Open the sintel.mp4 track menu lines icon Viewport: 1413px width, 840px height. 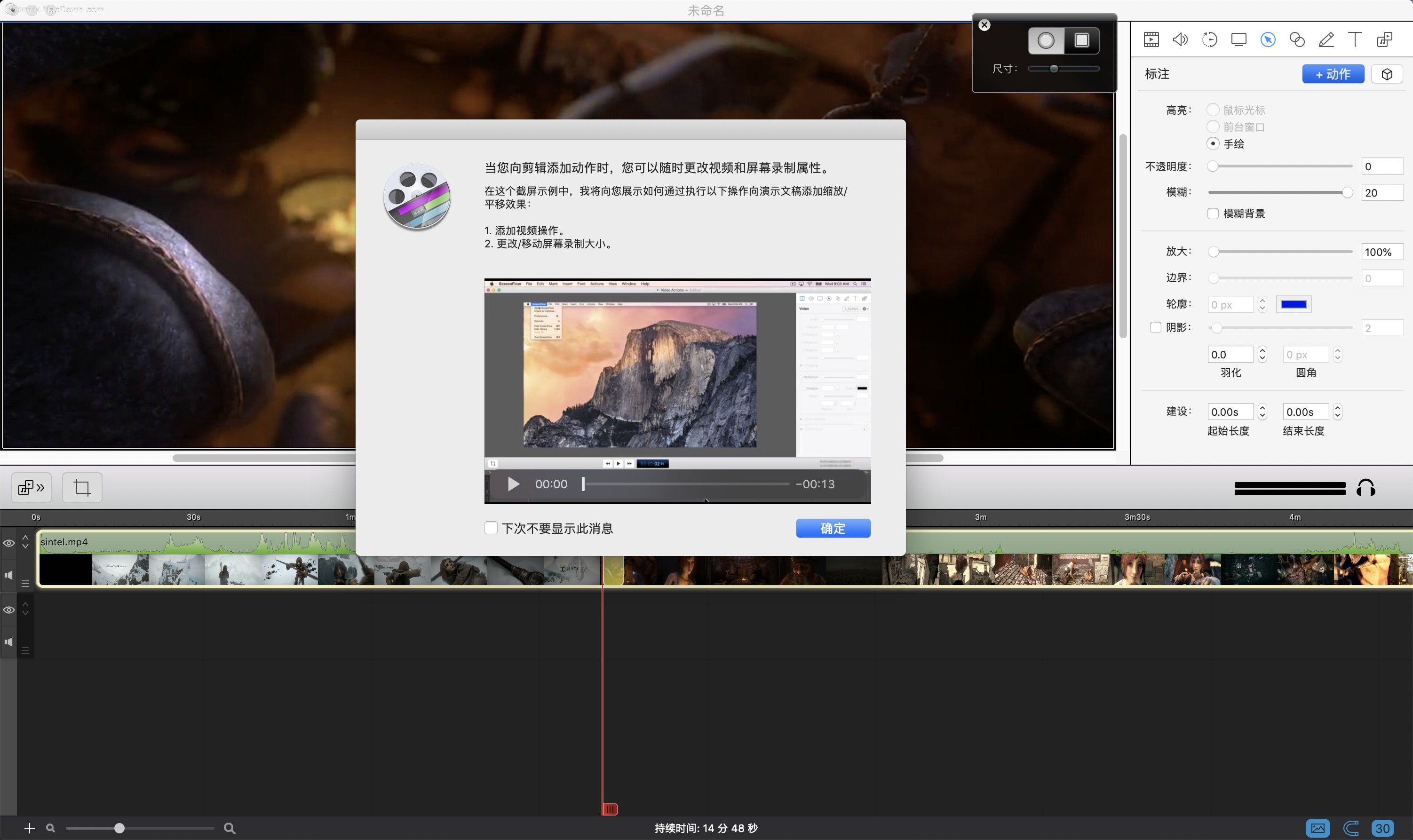tap(25, 584)
